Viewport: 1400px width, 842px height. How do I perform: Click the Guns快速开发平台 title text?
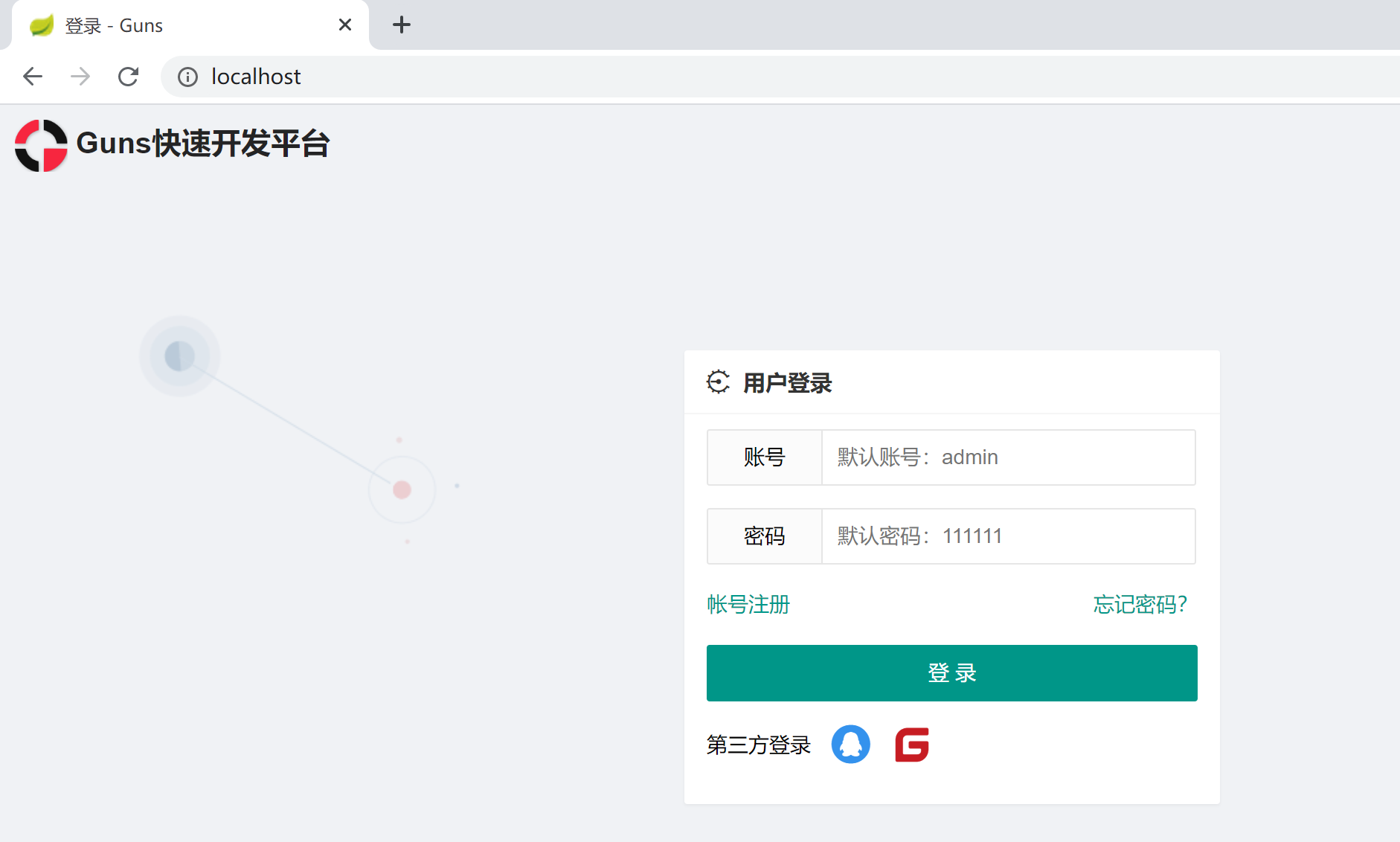tap(203, 144)
